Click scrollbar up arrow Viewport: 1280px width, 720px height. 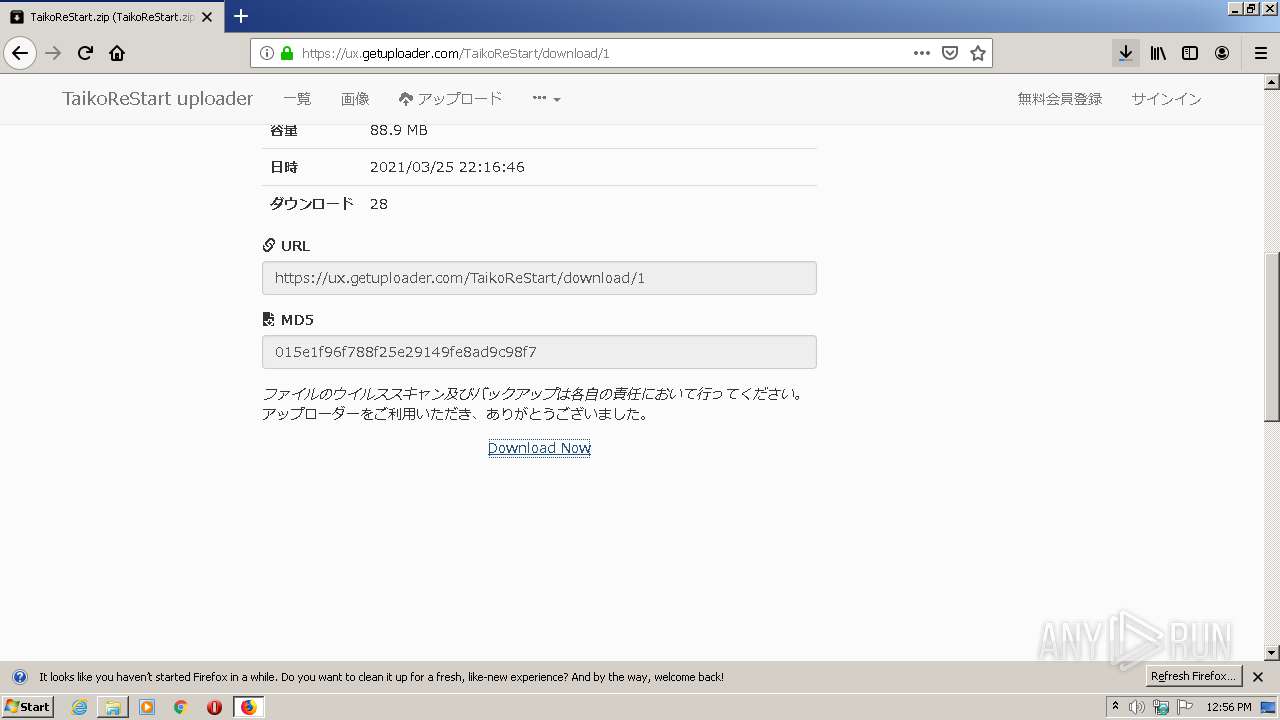coord(1272,82)
